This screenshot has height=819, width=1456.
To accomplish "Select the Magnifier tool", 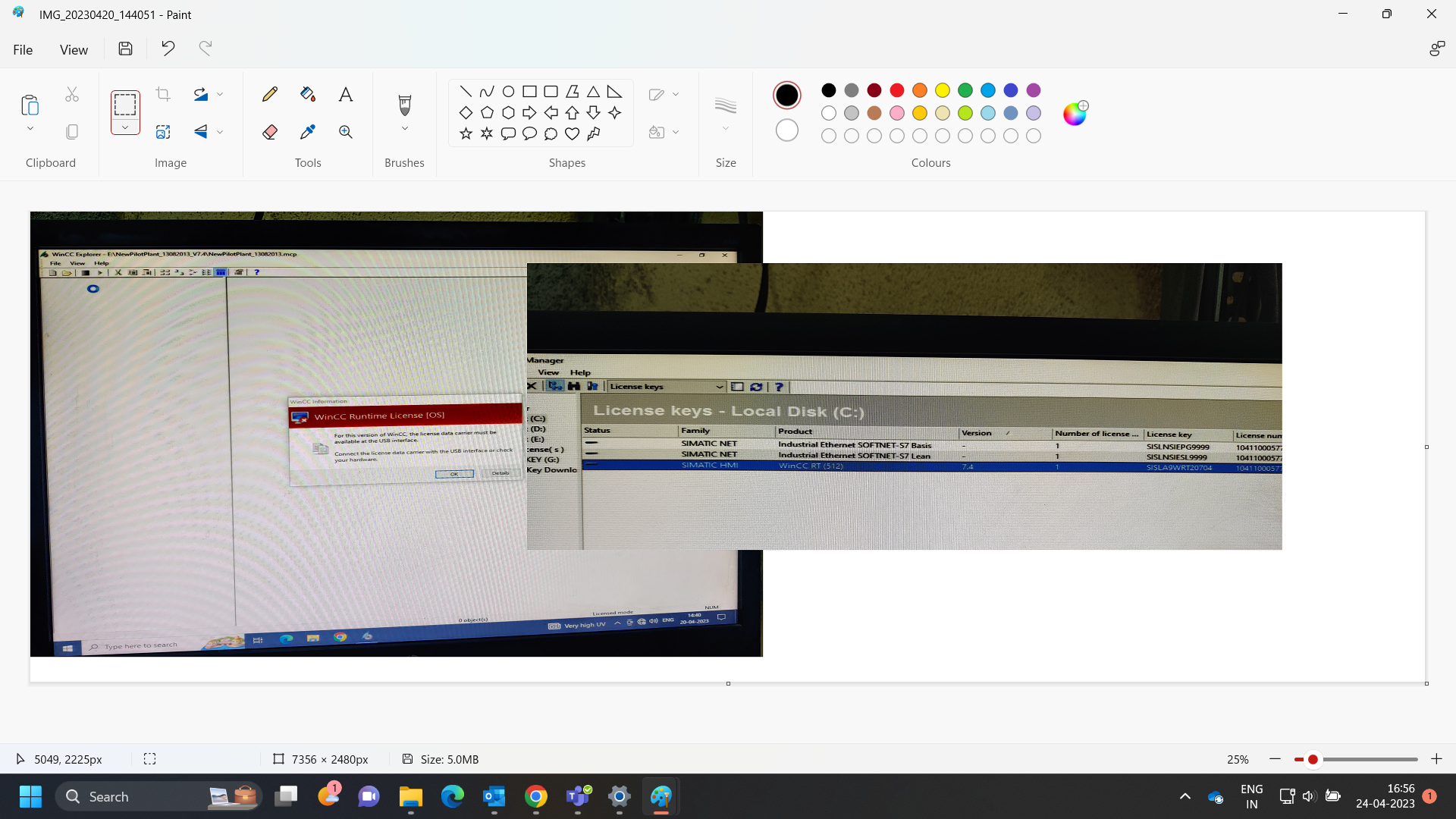I will [346, 132].
